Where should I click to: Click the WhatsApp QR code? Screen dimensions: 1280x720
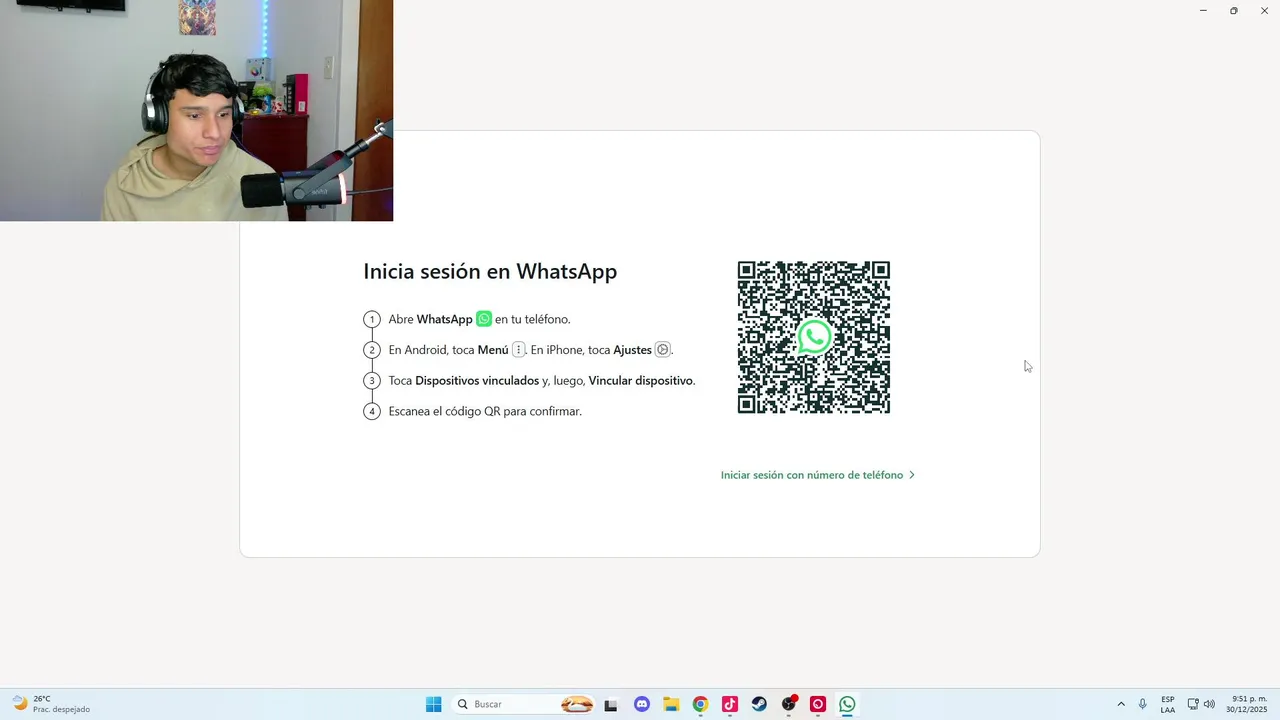(814, 337)
